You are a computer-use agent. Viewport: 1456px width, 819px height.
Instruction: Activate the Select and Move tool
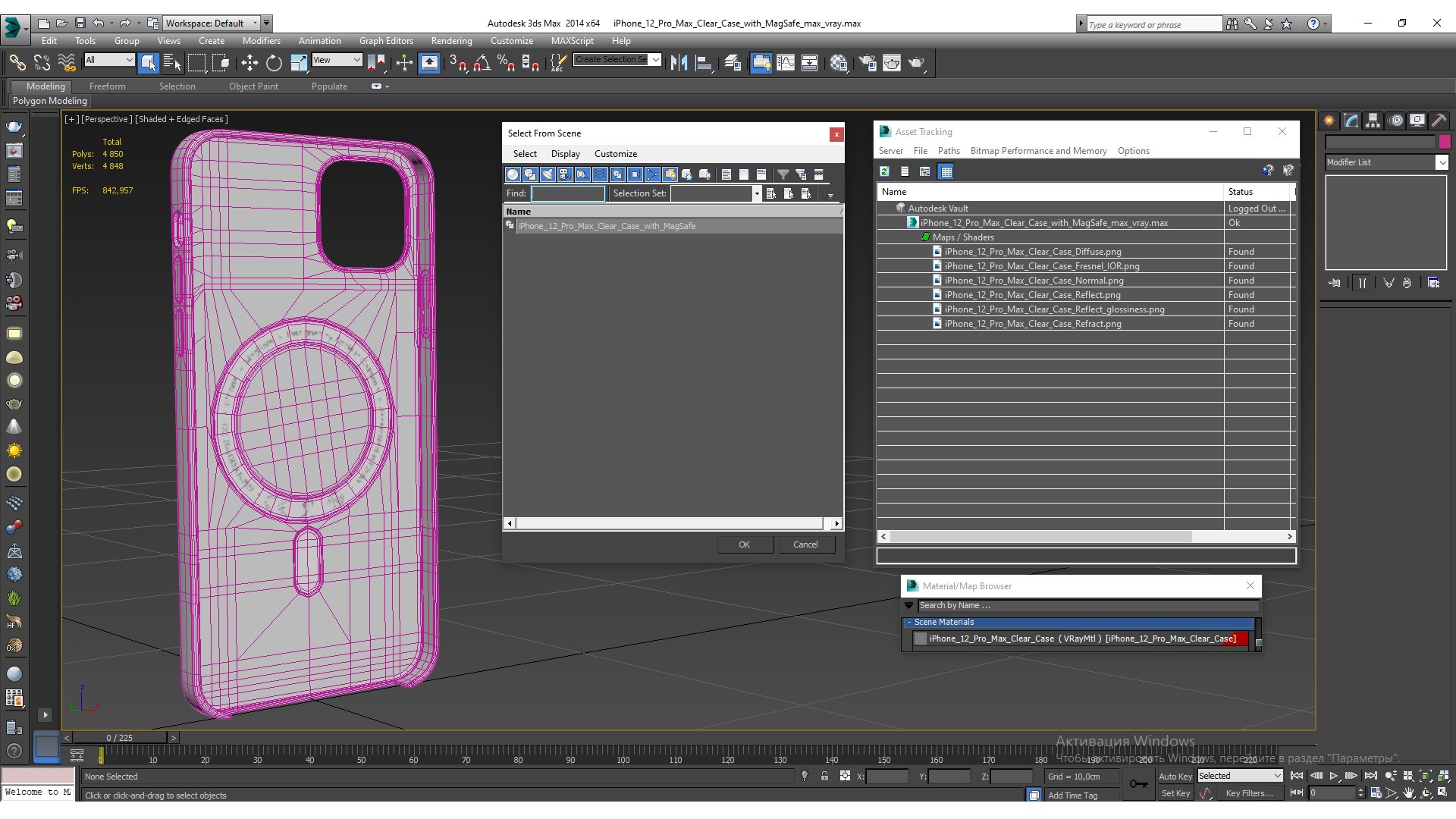pyautogui.click(x=249, y=63)
